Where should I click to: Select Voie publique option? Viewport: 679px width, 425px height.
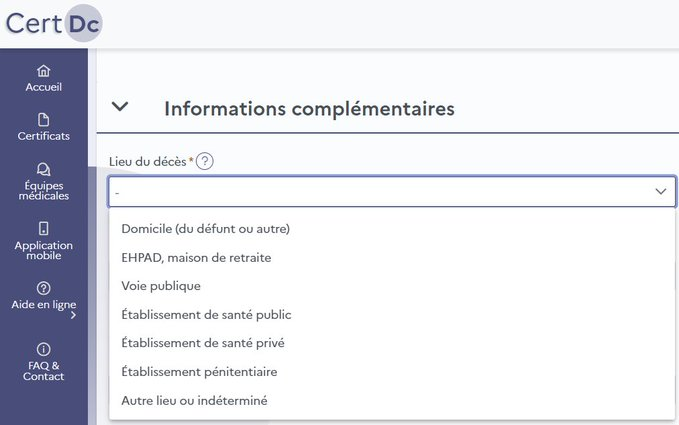pos(160,286)
